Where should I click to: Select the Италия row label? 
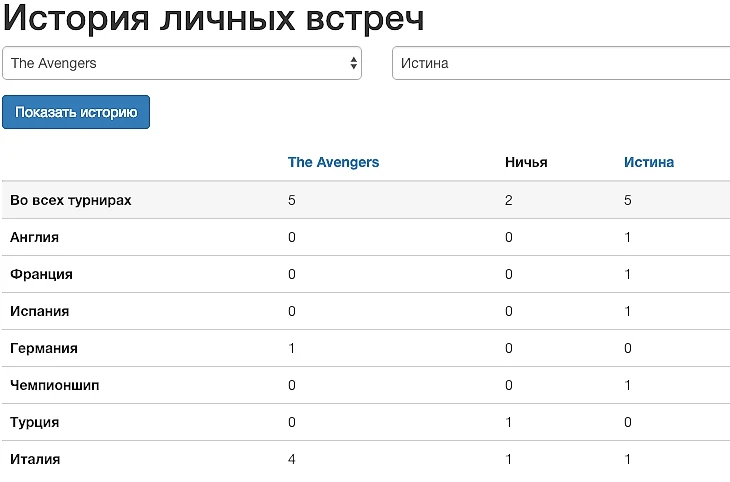pos(35,459)
